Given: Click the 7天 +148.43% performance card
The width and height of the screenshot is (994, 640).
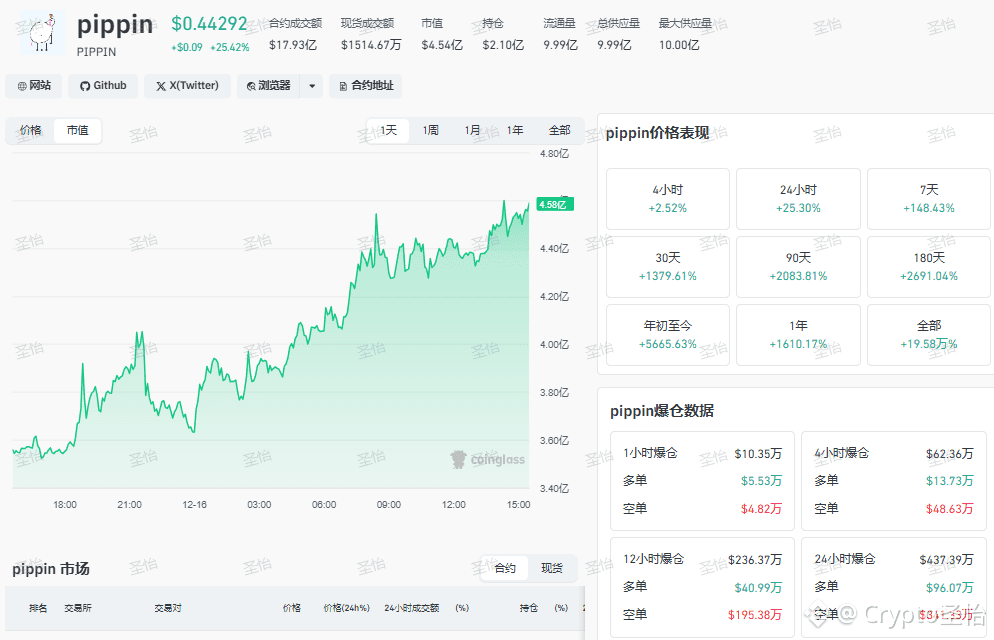Looking at the screenshot, I should point(929,199).
